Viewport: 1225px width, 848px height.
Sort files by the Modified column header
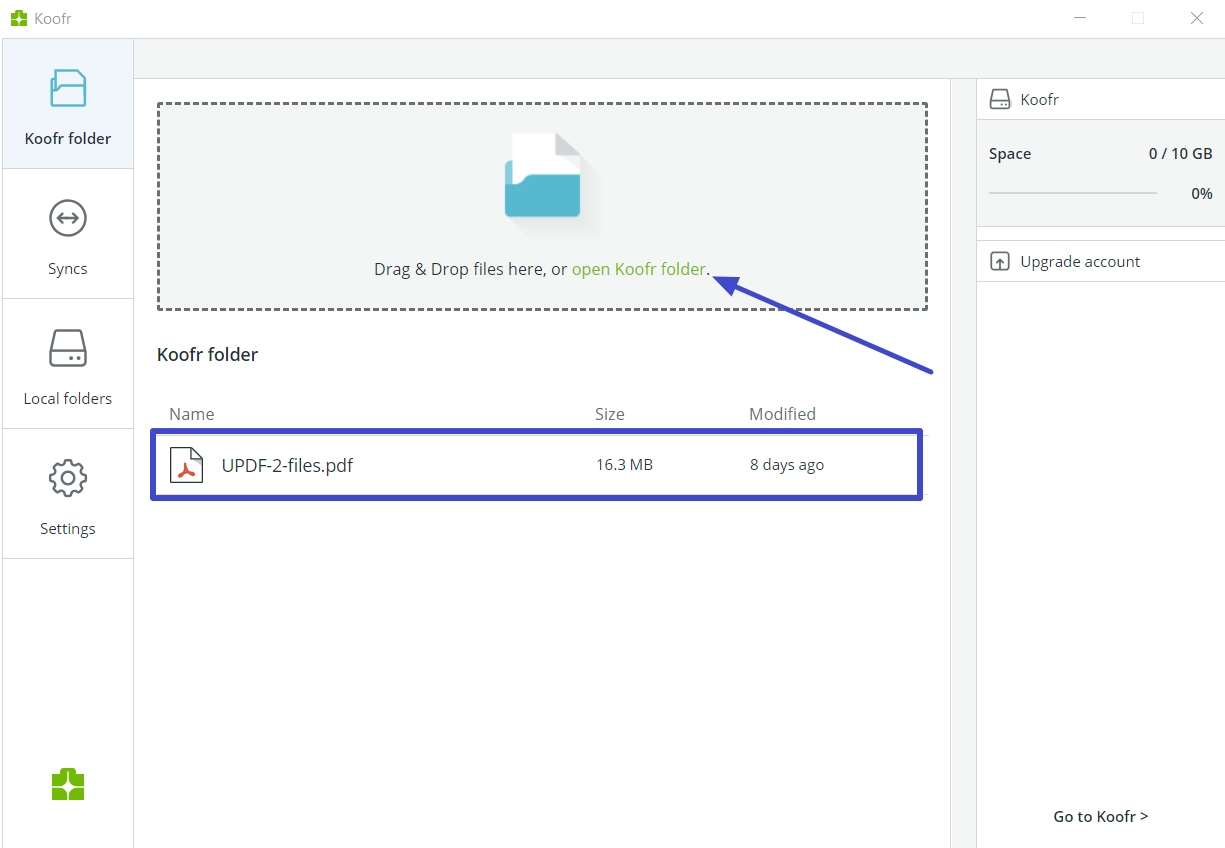tap(782, 414)
